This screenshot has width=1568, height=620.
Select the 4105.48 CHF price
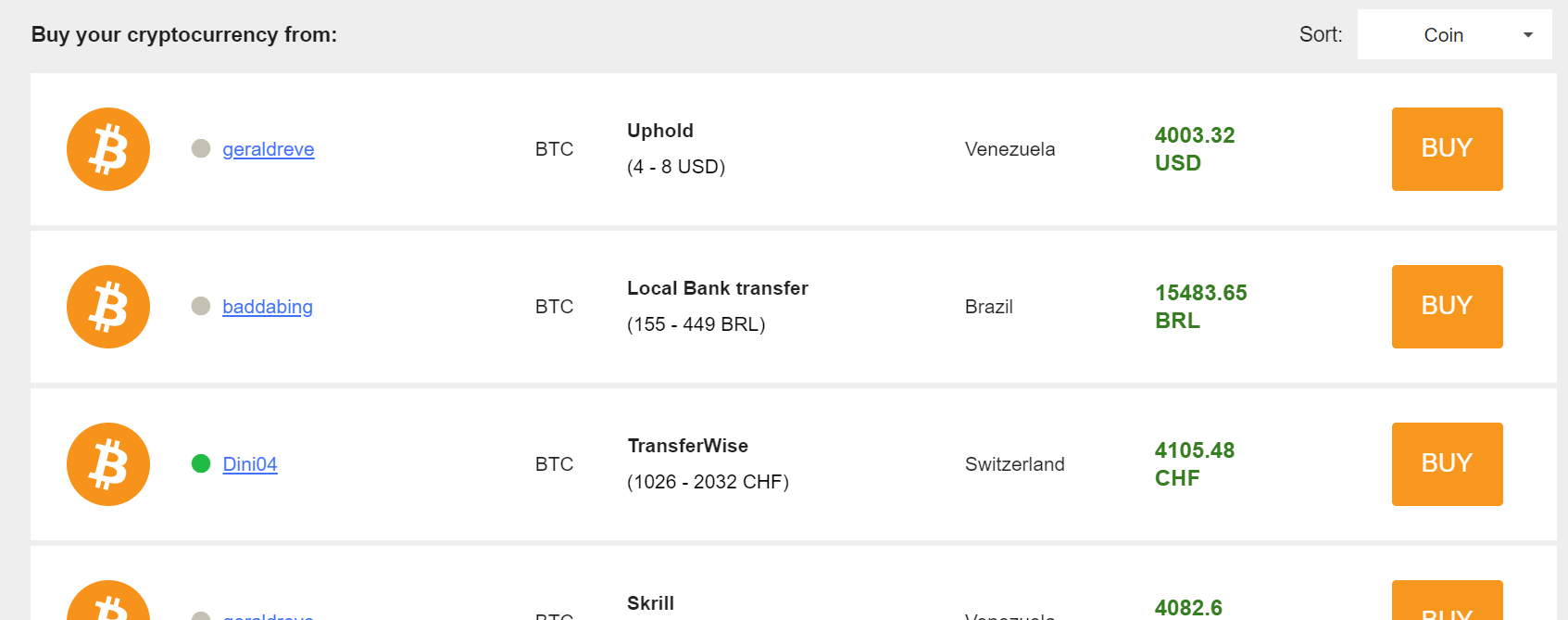tap(1195, 464)
